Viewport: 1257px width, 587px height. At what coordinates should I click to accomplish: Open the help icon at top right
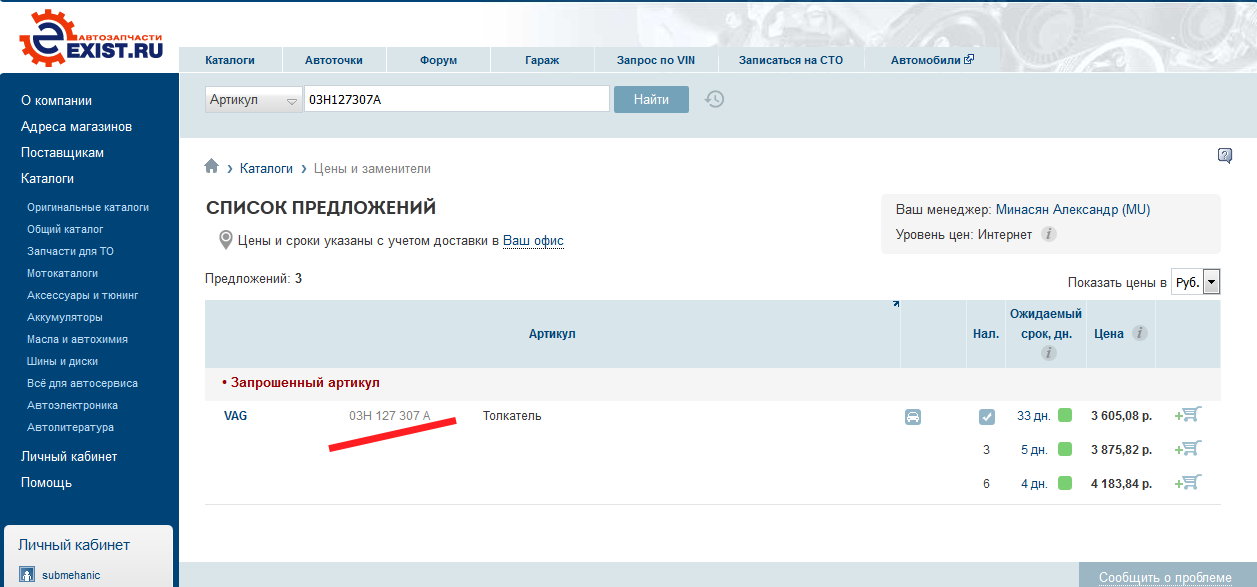1225,155
